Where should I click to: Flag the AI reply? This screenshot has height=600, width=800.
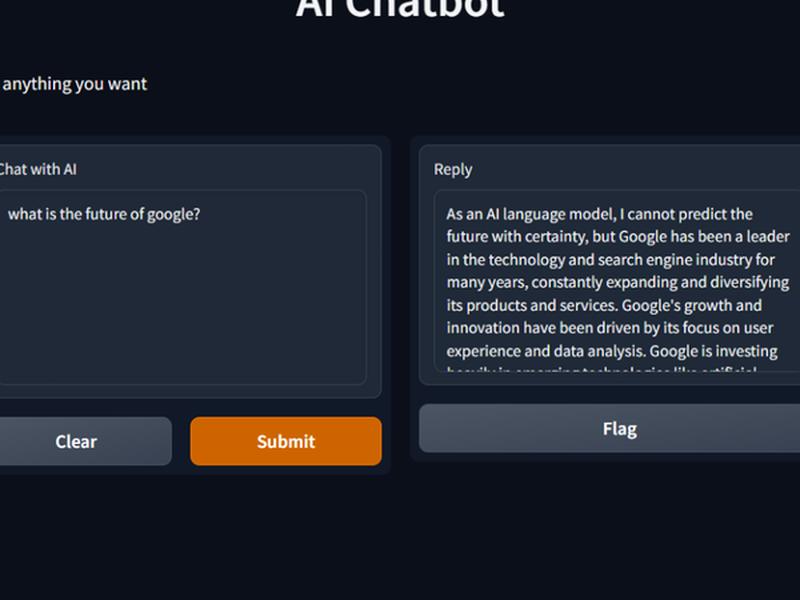(x=609, y=429)
